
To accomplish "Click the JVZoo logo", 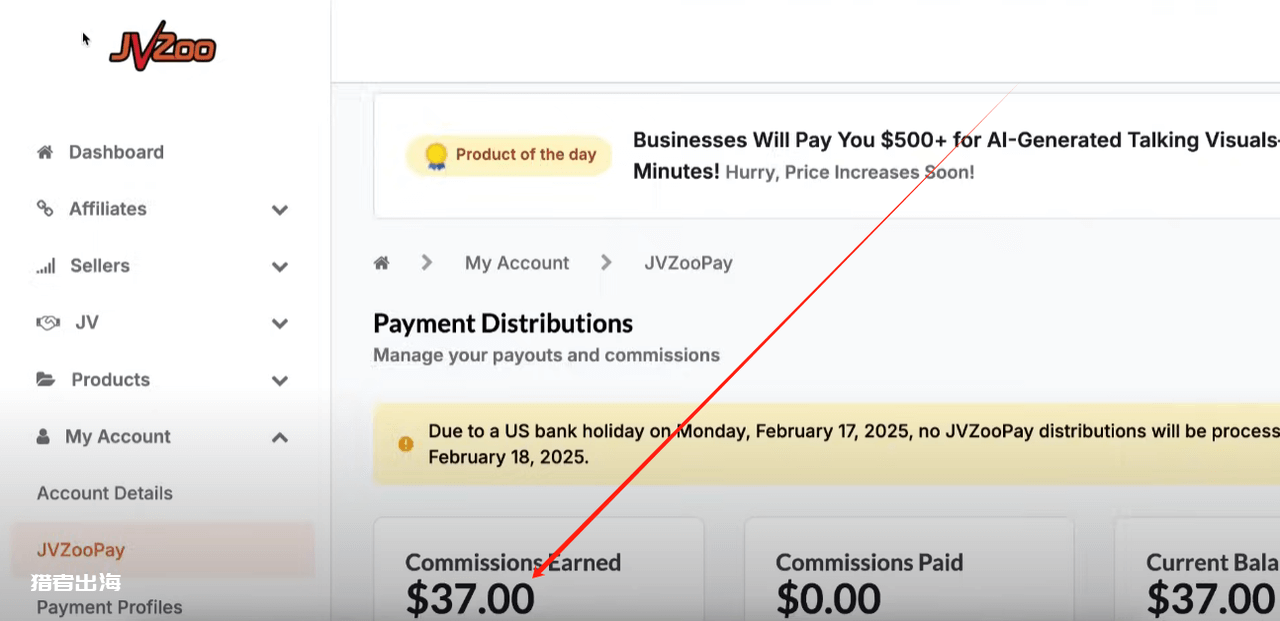I will pos(163,46).
